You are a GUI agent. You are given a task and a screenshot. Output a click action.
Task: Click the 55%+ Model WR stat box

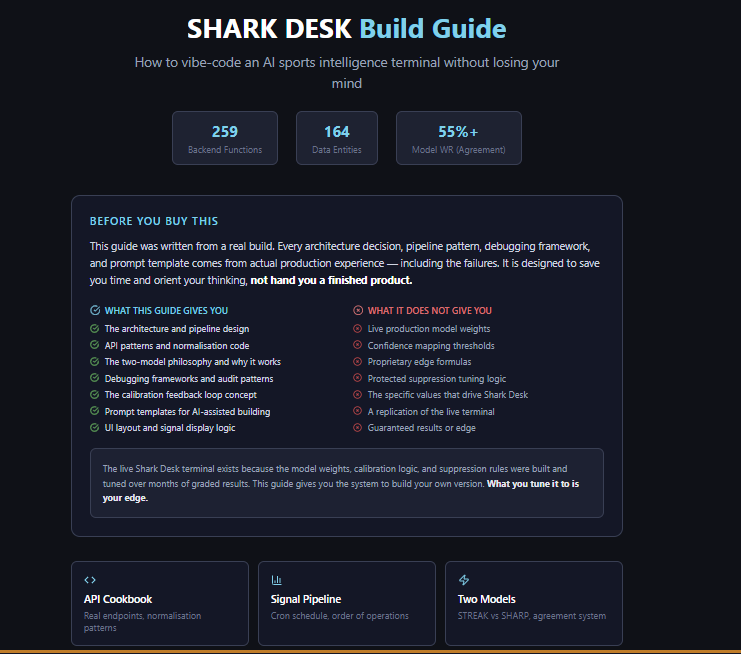459,138
